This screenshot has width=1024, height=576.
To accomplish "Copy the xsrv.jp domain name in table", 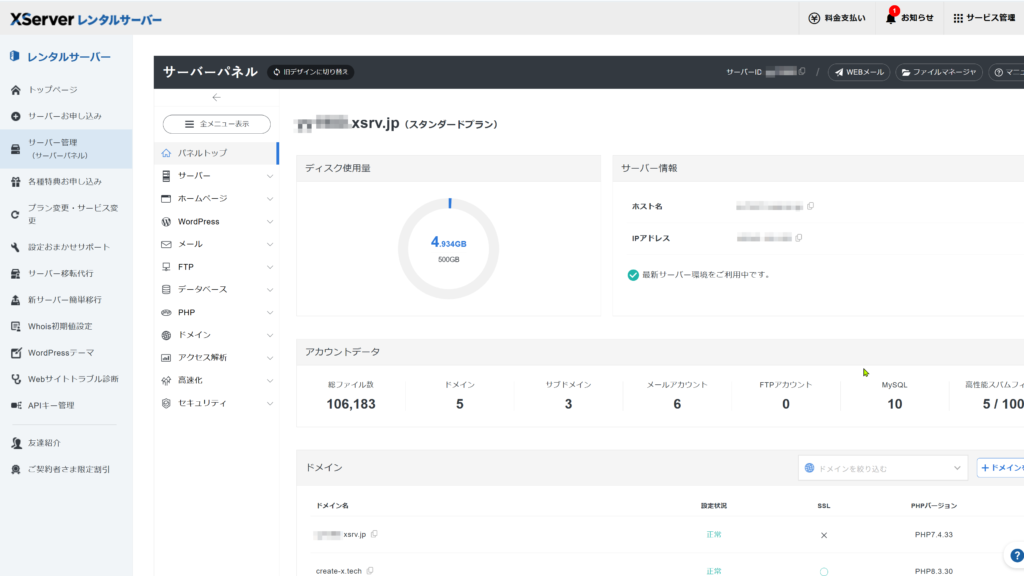I will [374, 534].
